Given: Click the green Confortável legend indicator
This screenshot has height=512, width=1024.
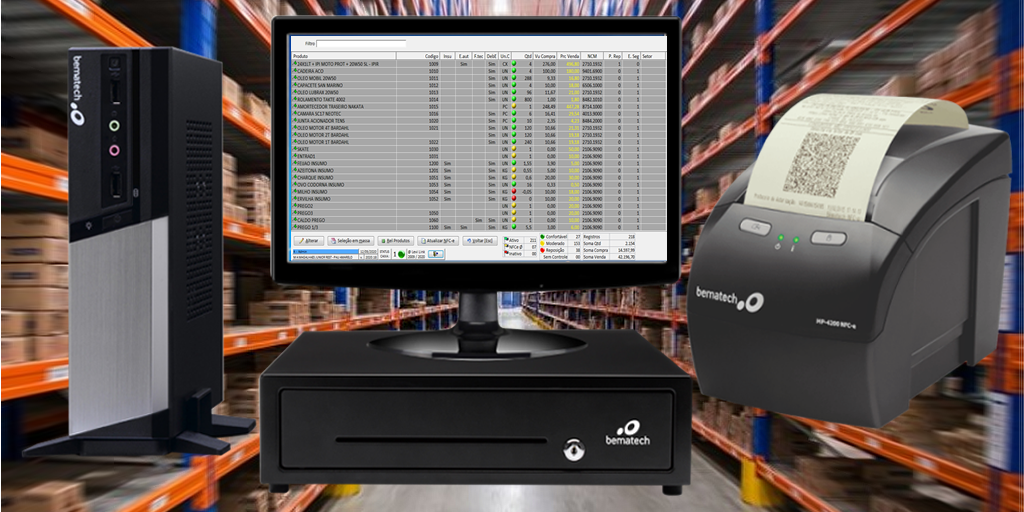Looking at the screenshot, I should (543, 236).
